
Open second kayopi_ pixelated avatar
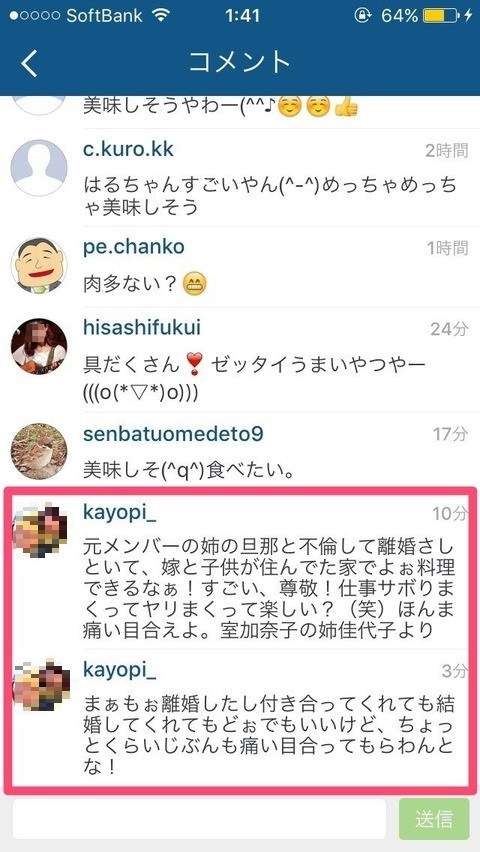[x=41, y=684]
